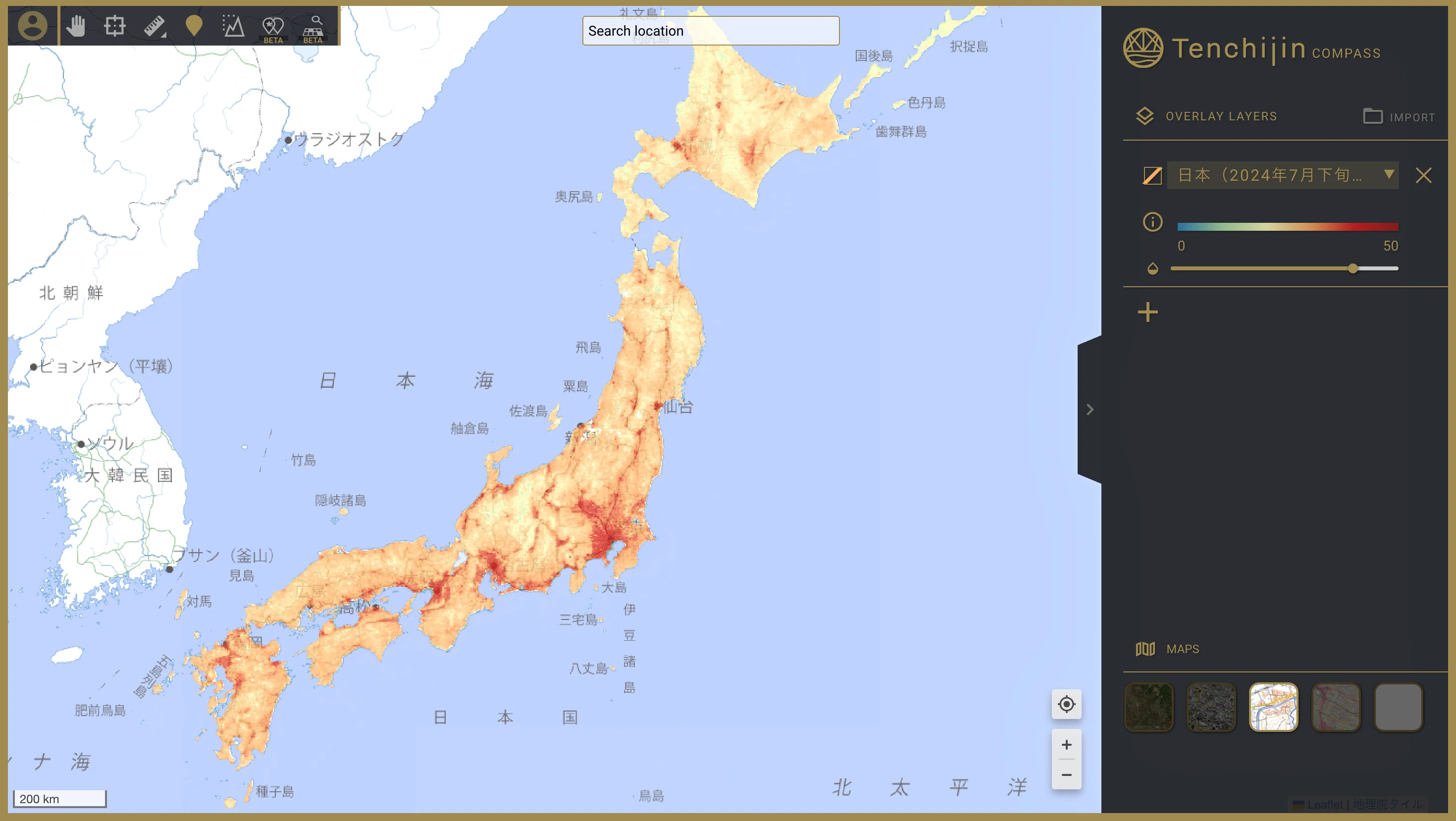Zoom out on the map
This screenshot has width=1456, height=821.
point(1066,774)
